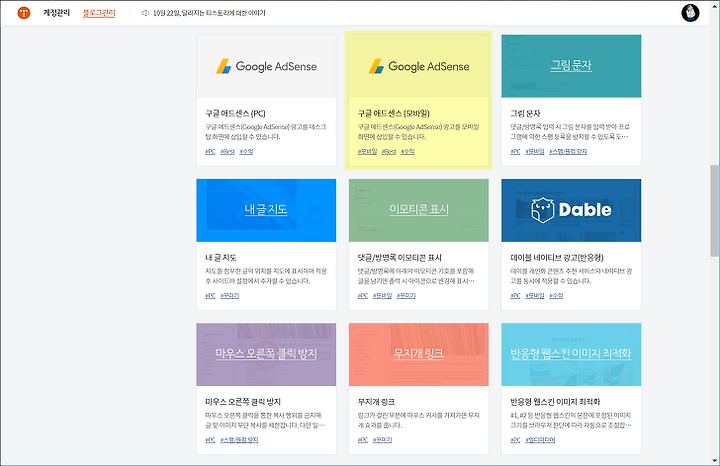The height and width of the screenshot is (466, 720).
Task: Click the 구글 애드센스 (PC) title
Action: (x=235, y=113)
